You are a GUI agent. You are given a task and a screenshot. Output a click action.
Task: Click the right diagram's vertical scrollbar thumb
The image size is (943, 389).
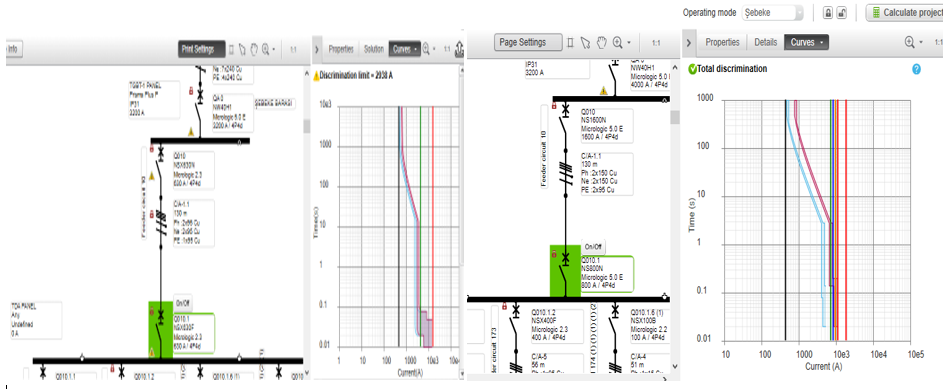(x=675, y=117)
